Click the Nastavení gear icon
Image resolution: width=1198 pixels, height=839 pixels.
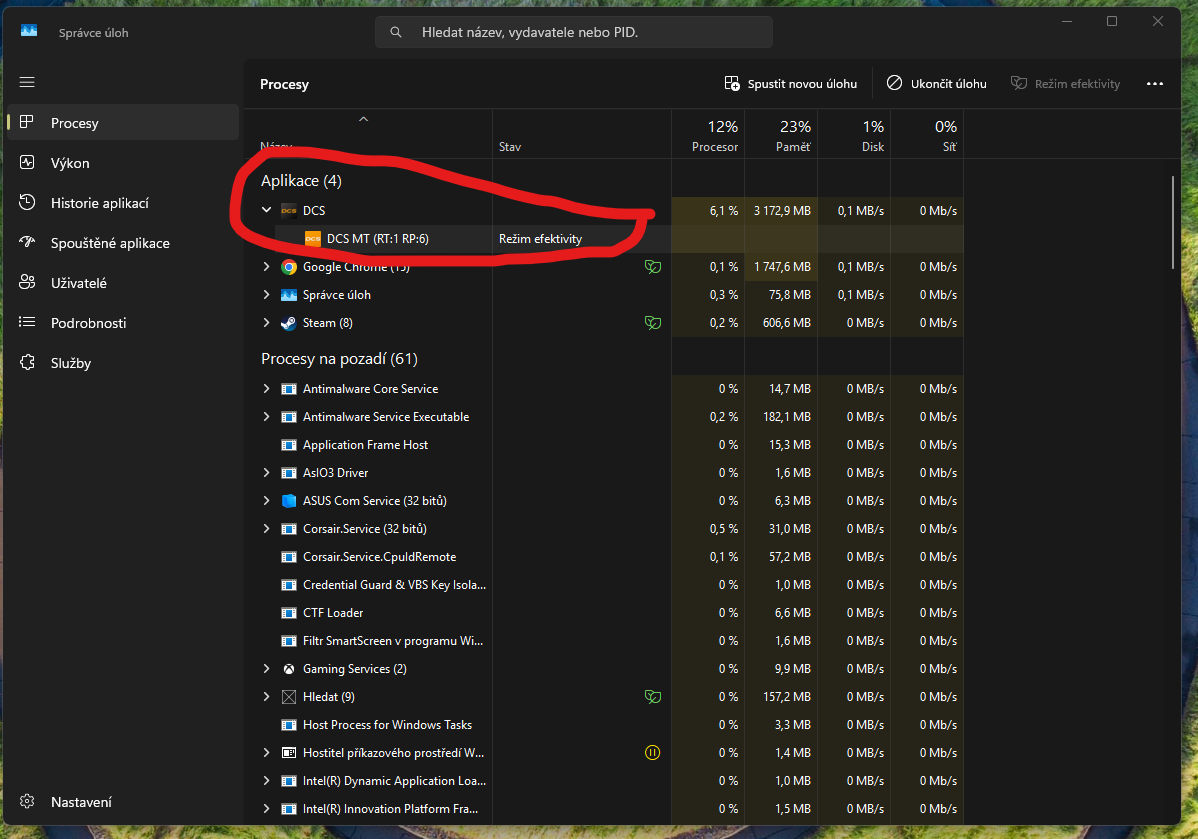click(x=27, y=802)
